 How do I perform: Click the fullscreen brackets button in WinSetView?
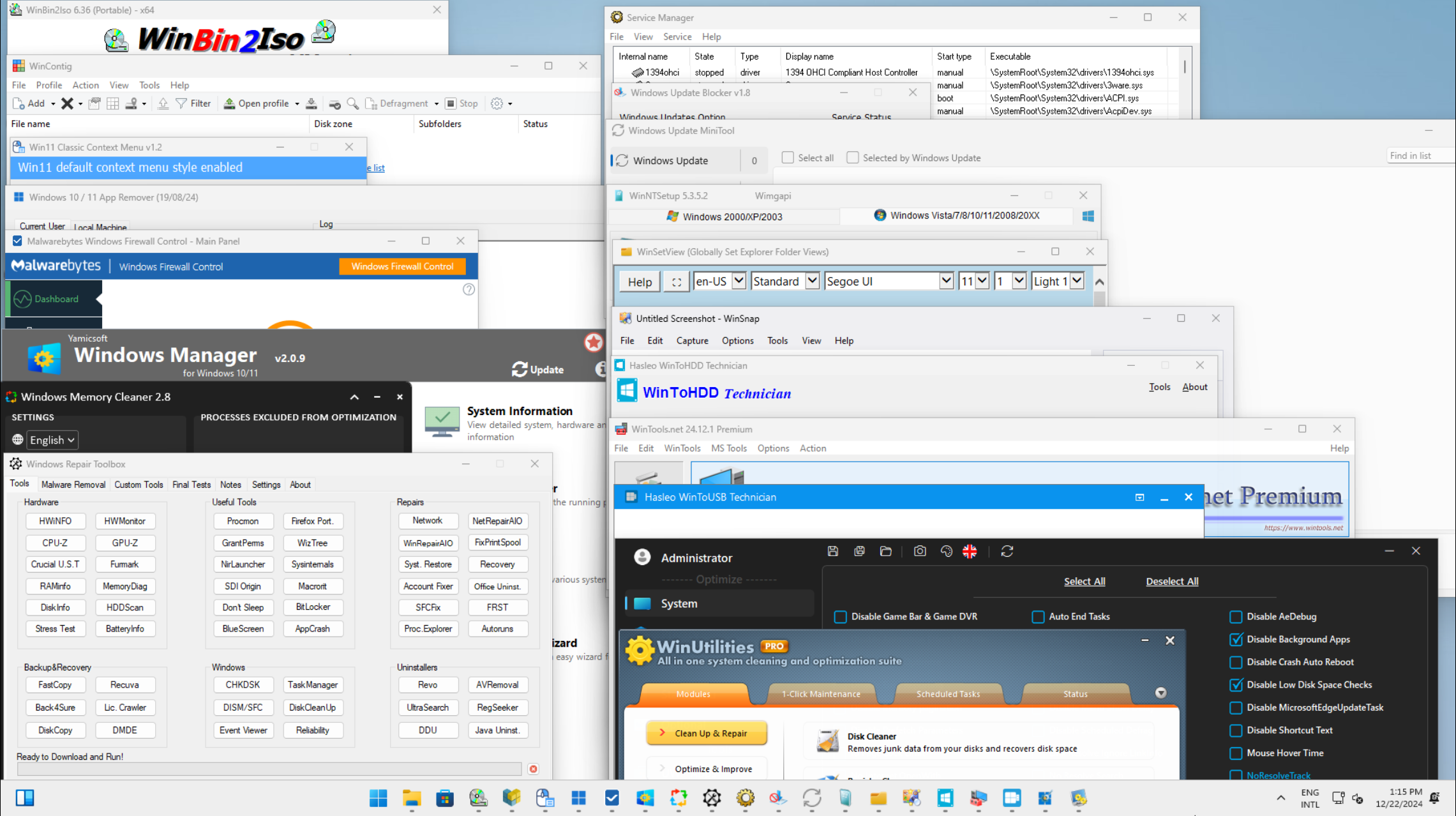[x=677, y=282]
